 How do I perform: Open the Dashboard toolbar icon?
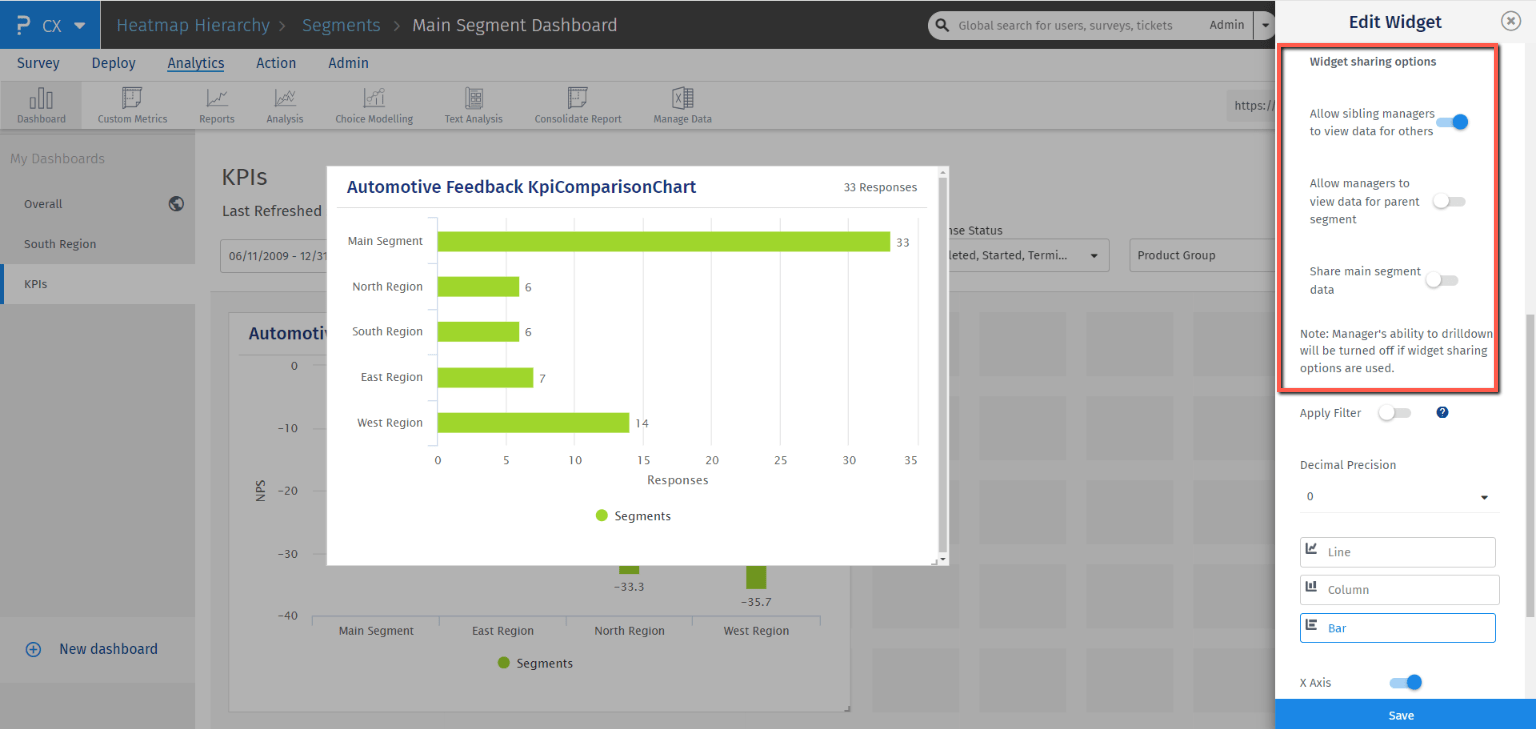41,105
